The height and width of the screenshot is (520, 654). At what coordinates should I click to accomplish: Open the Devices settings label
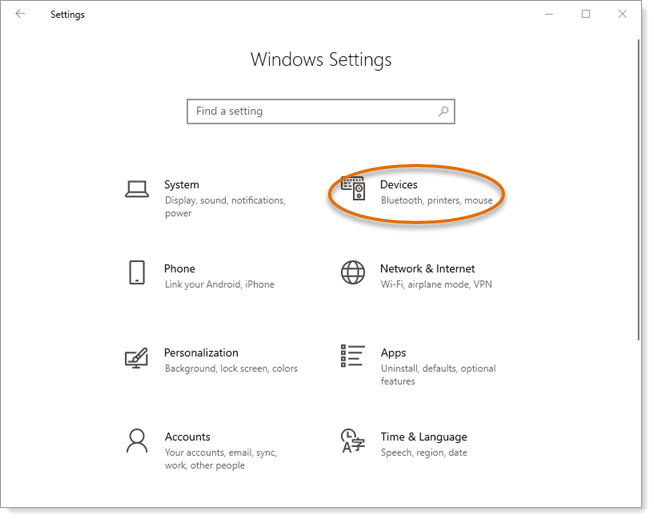pyautogui.click(x=399, y=185)
